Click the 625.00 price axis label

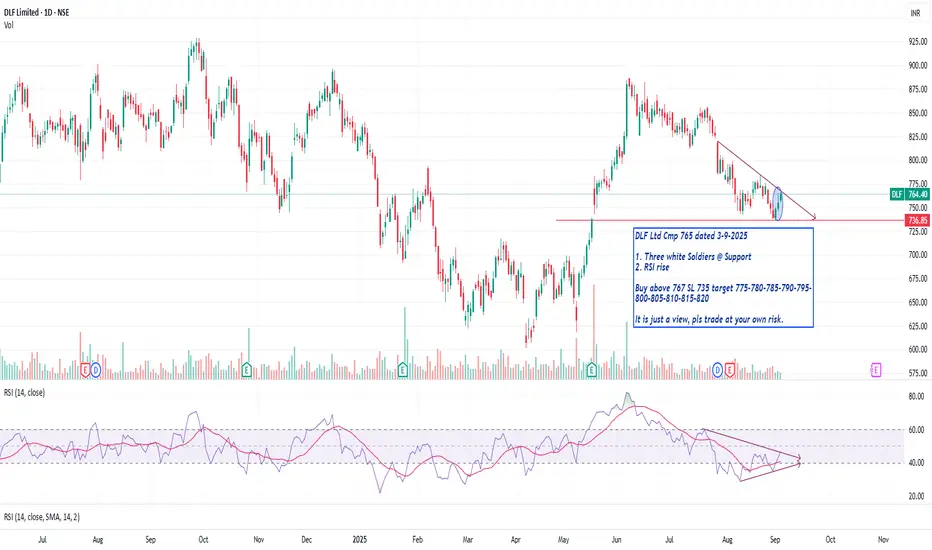click(x=918, y=326)
